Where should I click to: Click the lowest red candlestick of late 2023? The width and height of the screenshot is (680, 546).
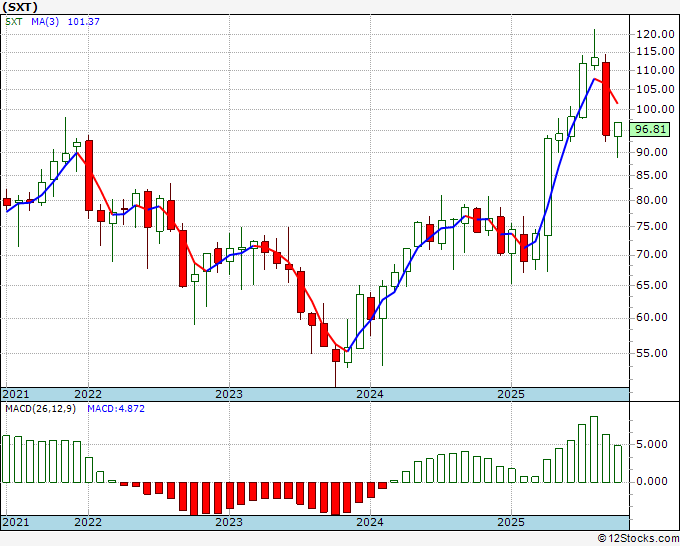(336, 355)
